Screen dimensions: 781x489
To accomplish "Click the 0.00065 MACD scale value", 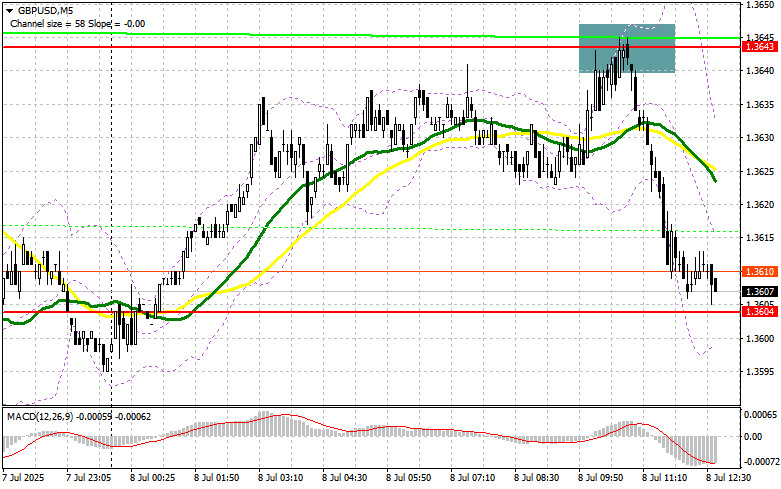I will [759, 414].
